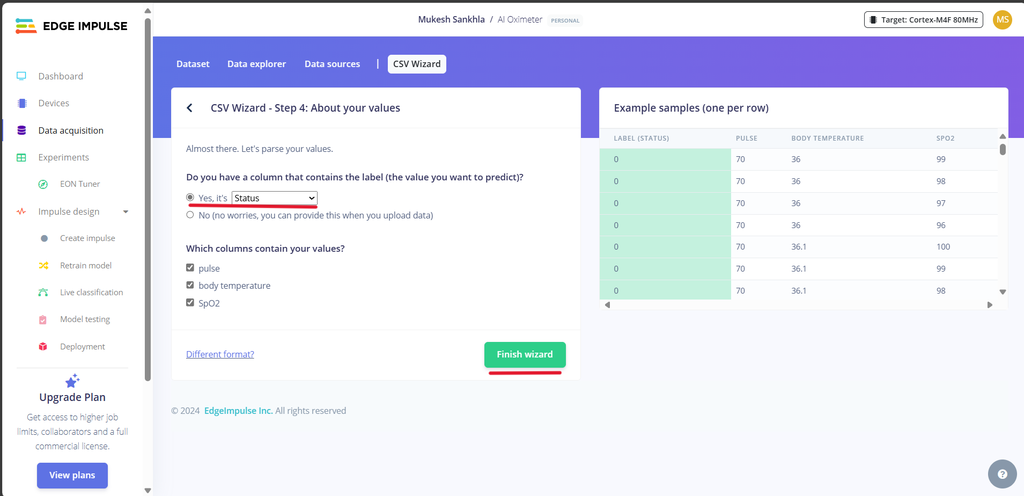Click the 'Different format?' link
This screenshot has height=496, width=1024.
(x=220, y=354)
